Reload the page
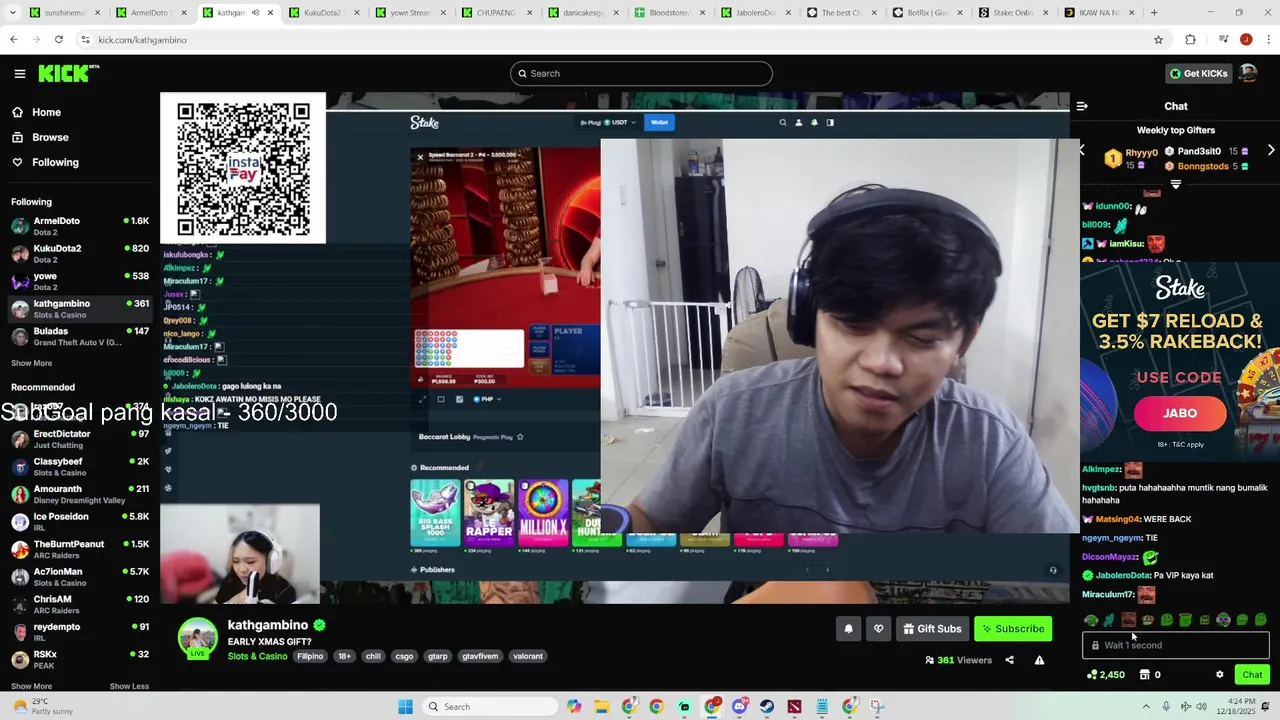The image size is (1280, 720). (x=59, y=39)
